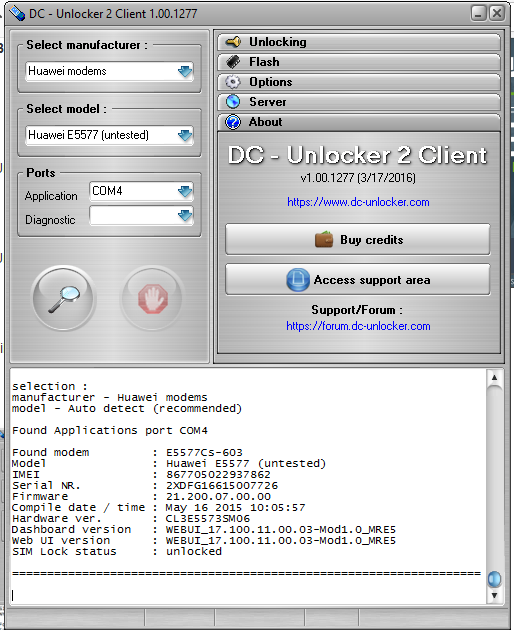514x630 pixels.
Task: Click the cursor line at the log bottom
Action: pyautogui.click(x=13, y=595)
